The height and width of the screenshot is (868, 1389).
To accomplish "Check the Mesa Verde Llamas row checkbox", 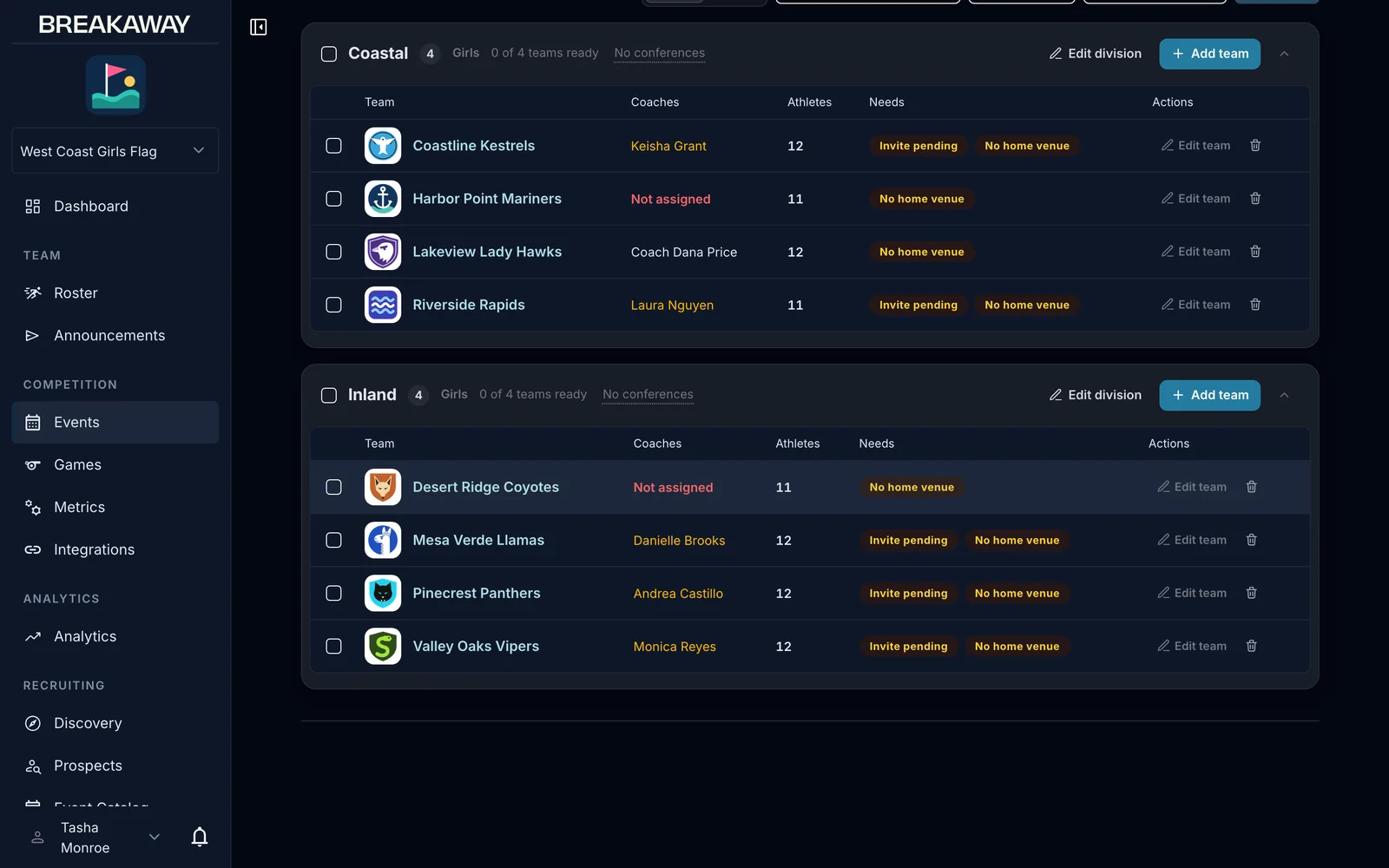I will pos(333,540).
